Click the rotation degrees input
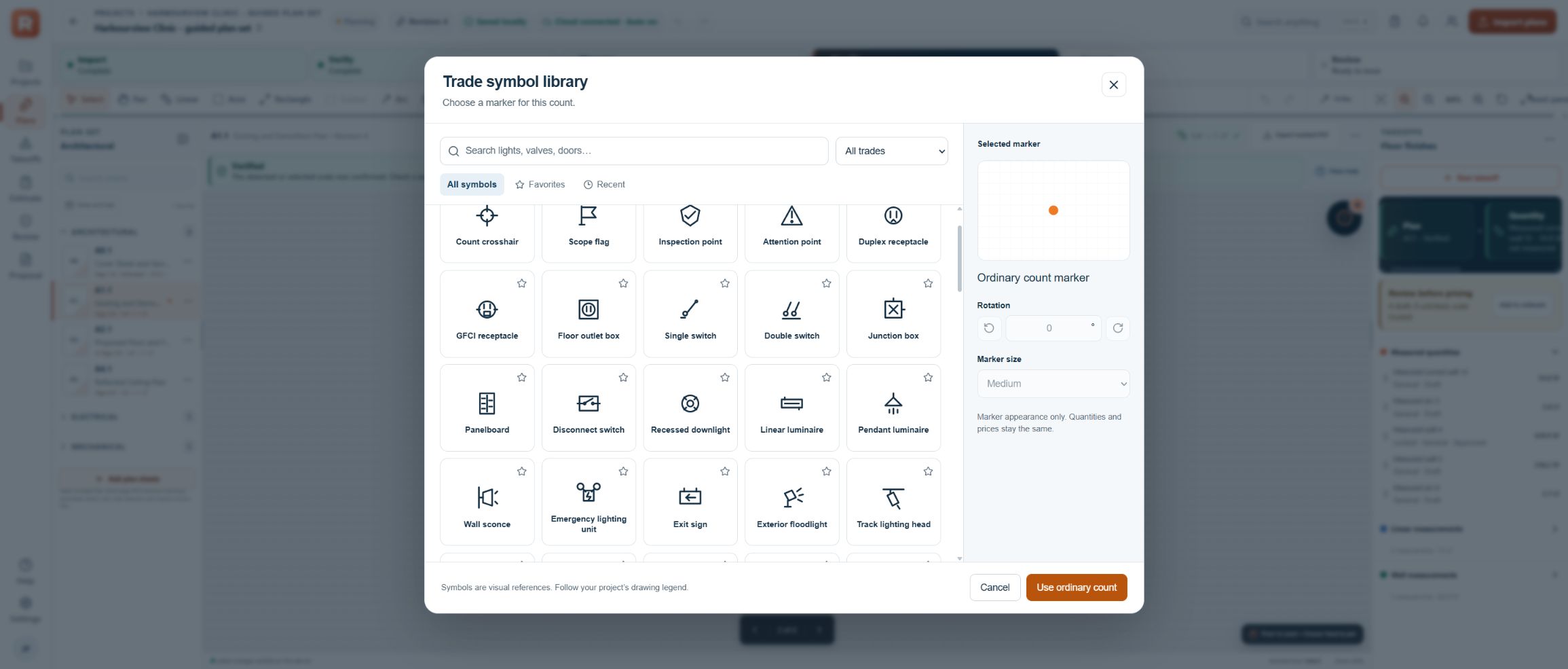 1053,328
